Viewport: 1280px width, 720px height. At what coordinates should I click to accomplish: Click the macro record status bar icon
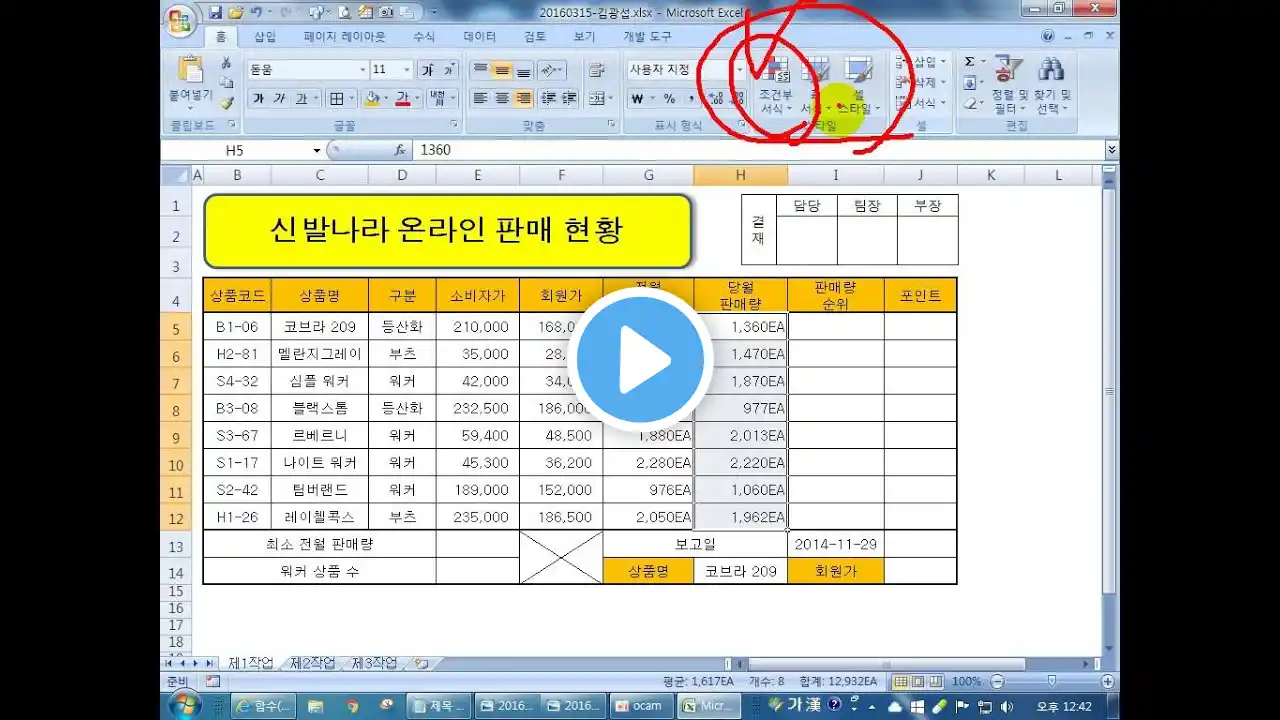coord(212,681)
